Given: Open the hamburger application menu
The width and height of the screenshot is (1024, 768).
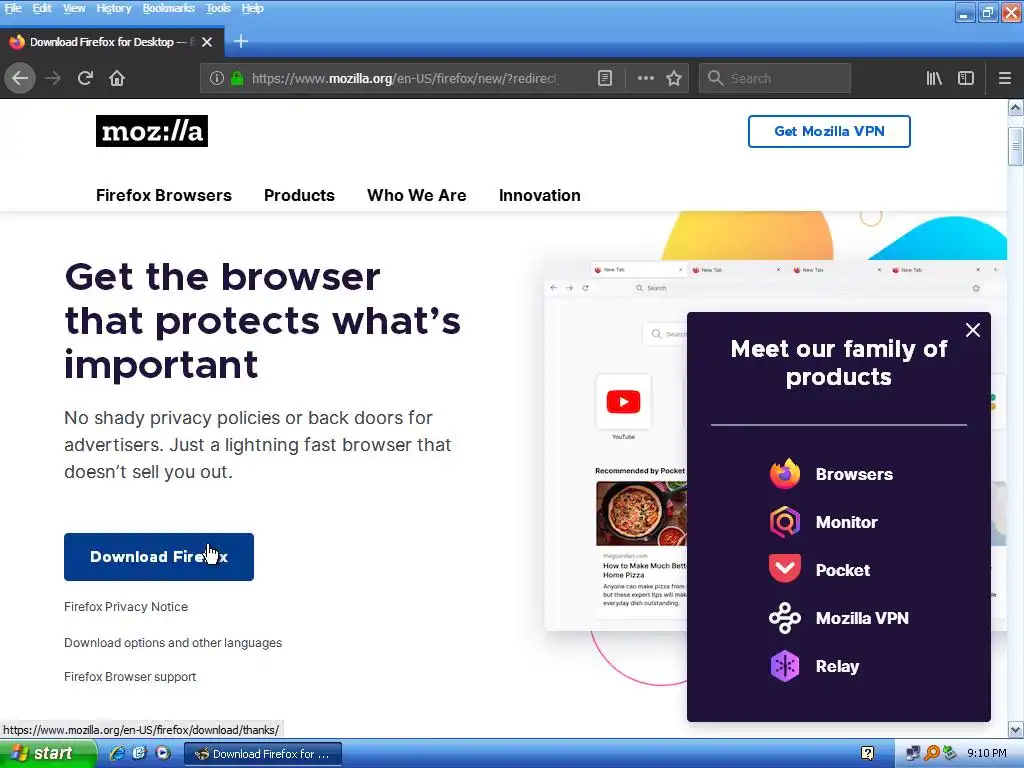Looking at the screenshot, I should point(1005,78).
